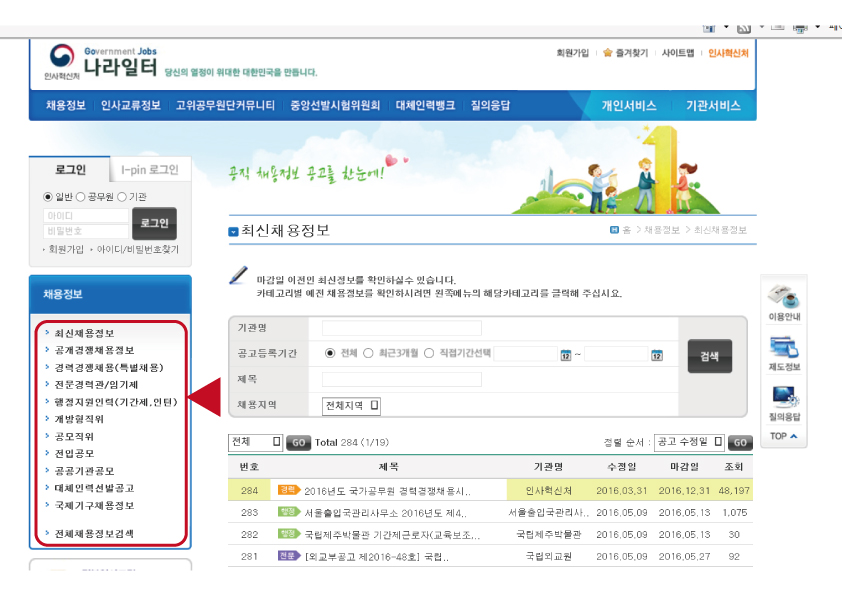Open 공공기관공모 in sidebar

tap(84, 470)
